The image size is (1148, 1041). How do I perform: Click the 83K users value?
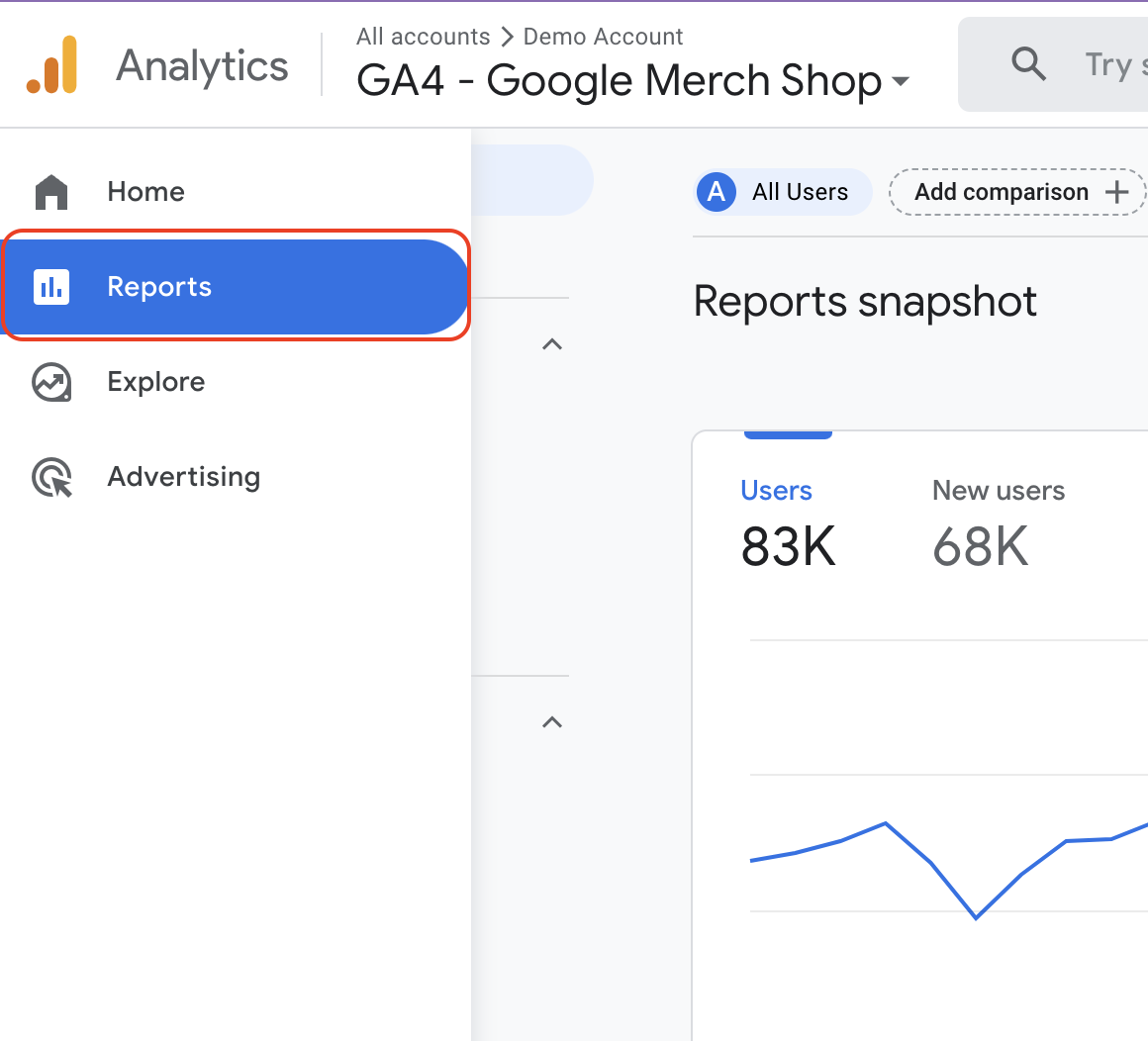point(788,546)
